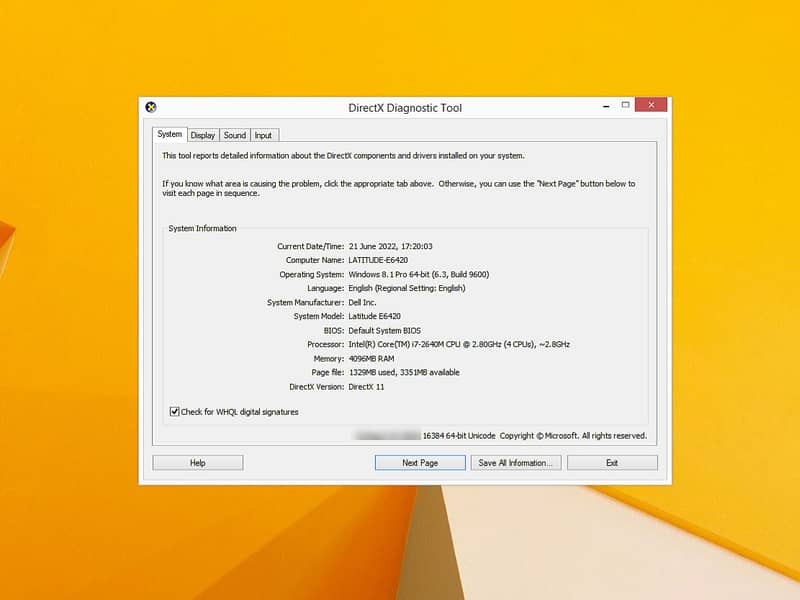Minimize the DirectX Diagnostic Tool window
The height and width of the screenshot is (600, 800).
coord(604,105)
